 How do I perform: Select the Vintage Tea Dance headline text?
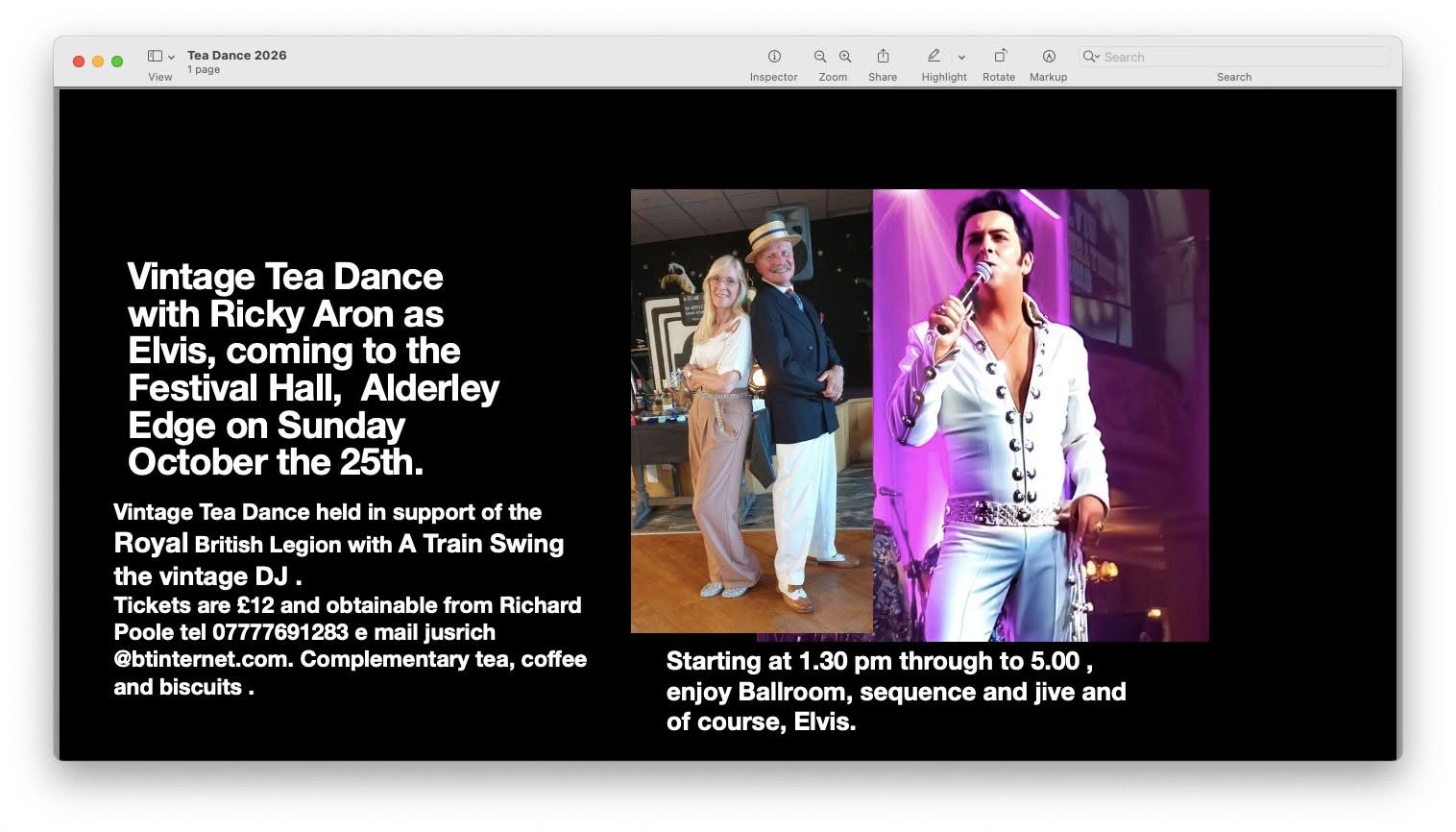[x=314, y=369]
